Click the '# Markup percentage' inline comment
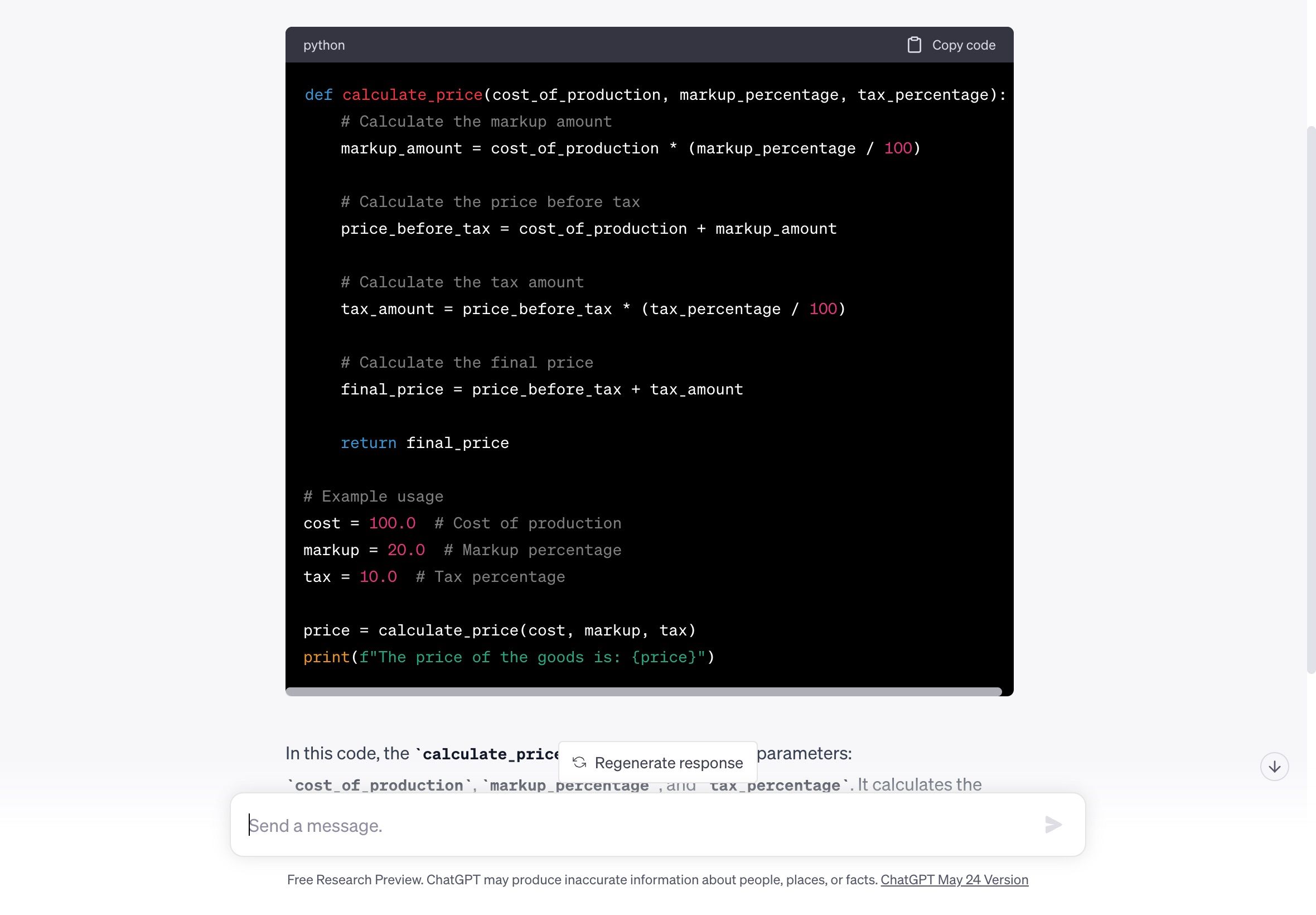The width and height of the screenshot is (1316, 915). 532,550
